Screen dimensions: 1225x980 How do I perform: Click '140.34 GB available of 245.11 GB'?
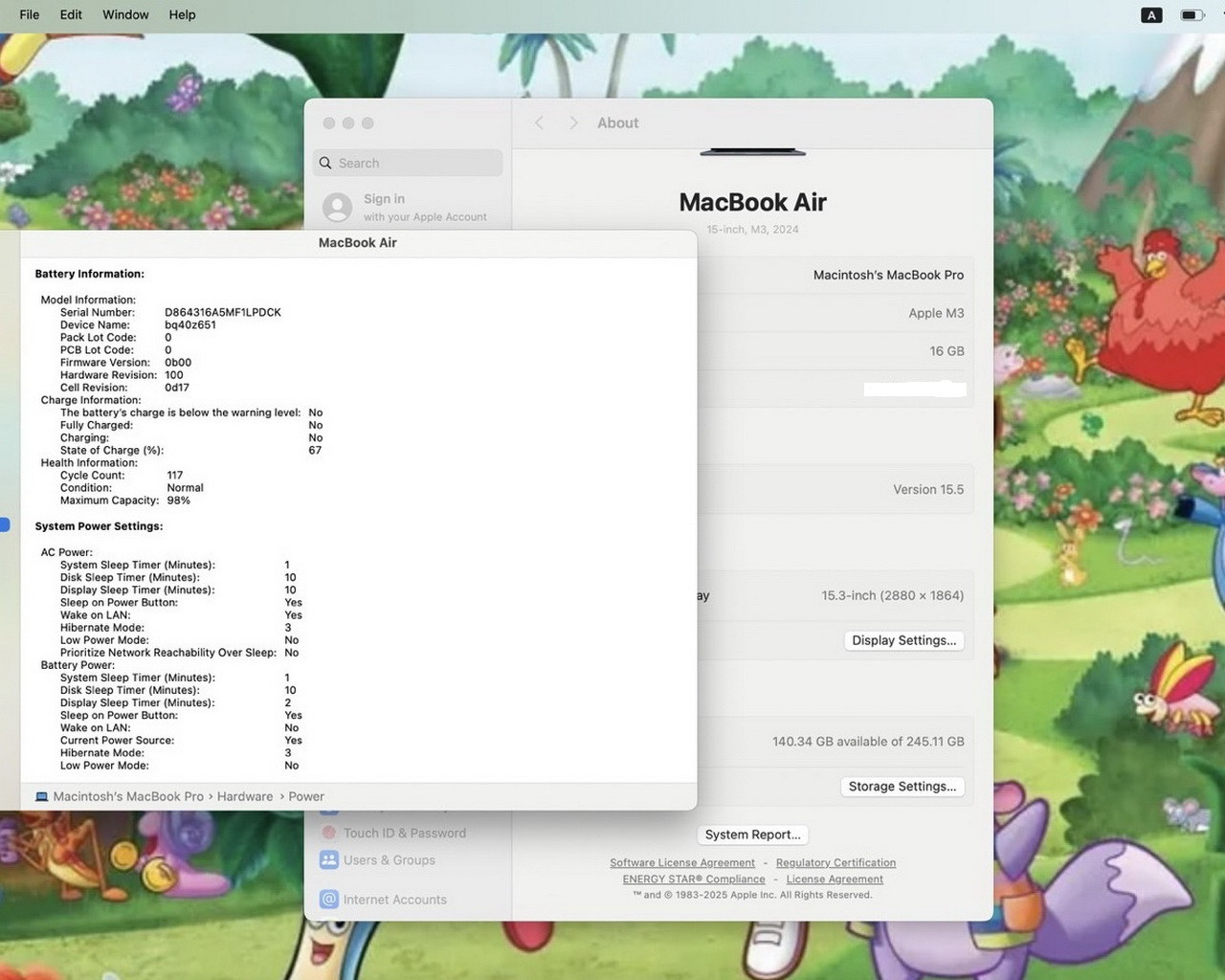point(868,742)
